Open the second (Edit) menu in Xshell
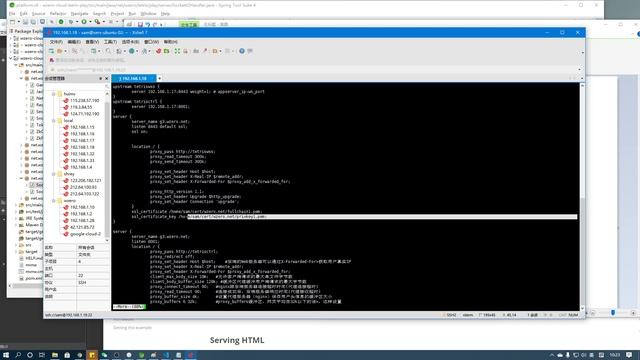Image resolution: width=640 pixels, height=360 pixels. point(74,42)
